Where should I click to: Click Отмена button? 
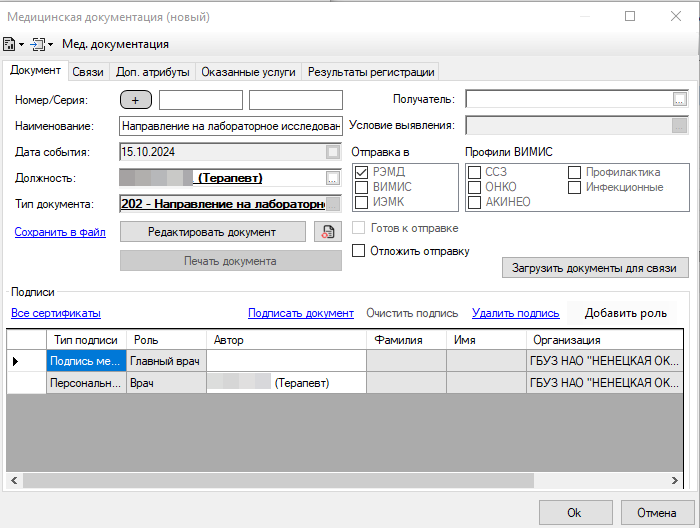coord(657,513)
